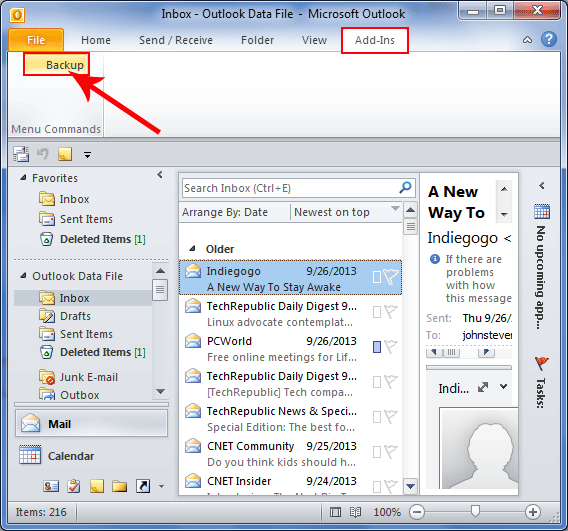Click the yellow note icon in quick access toolbar
Viewport: 568px width, 531px height.
click(x=65, y=154)
